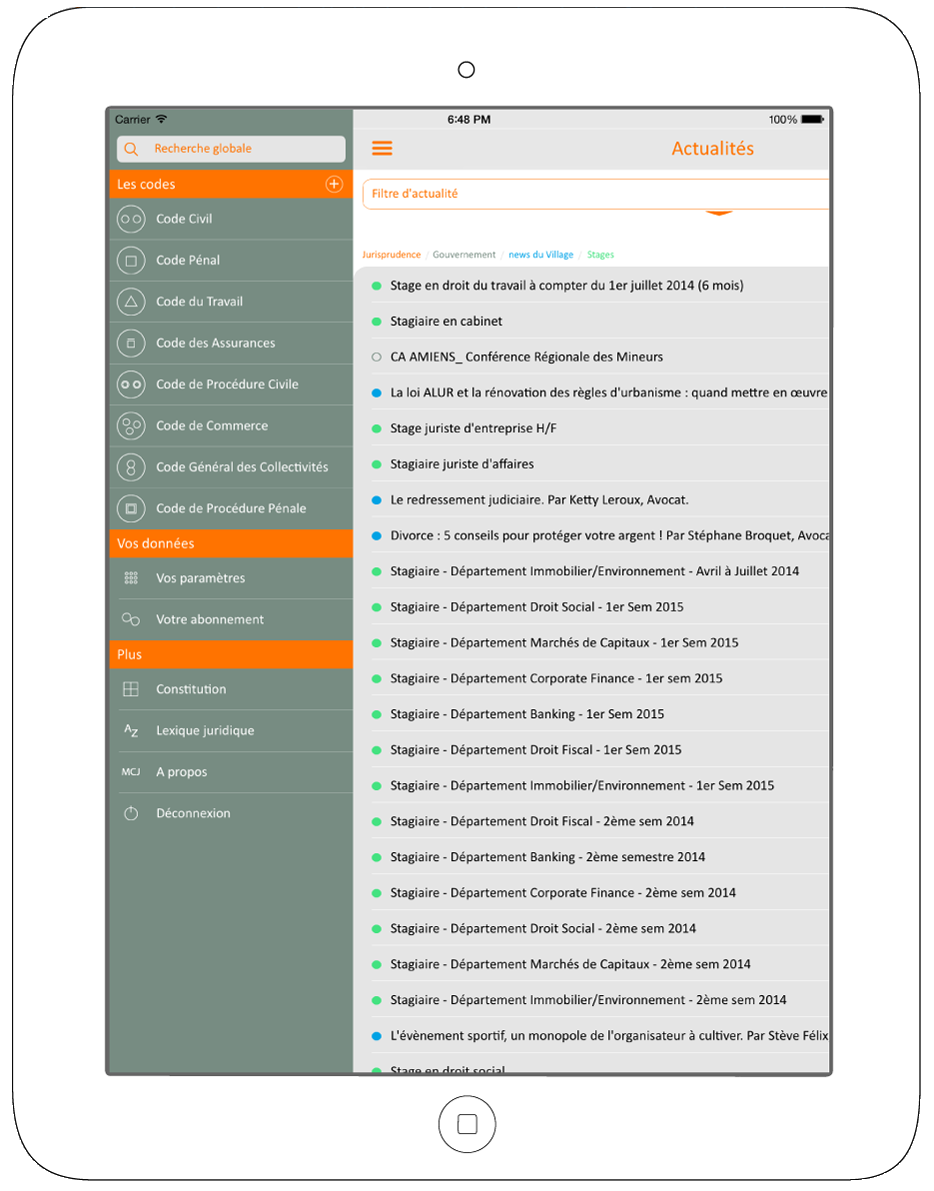Screen dimensions: 934x1191
Task: Tap the search magnifier icon
Action: (x=131, y=149)
